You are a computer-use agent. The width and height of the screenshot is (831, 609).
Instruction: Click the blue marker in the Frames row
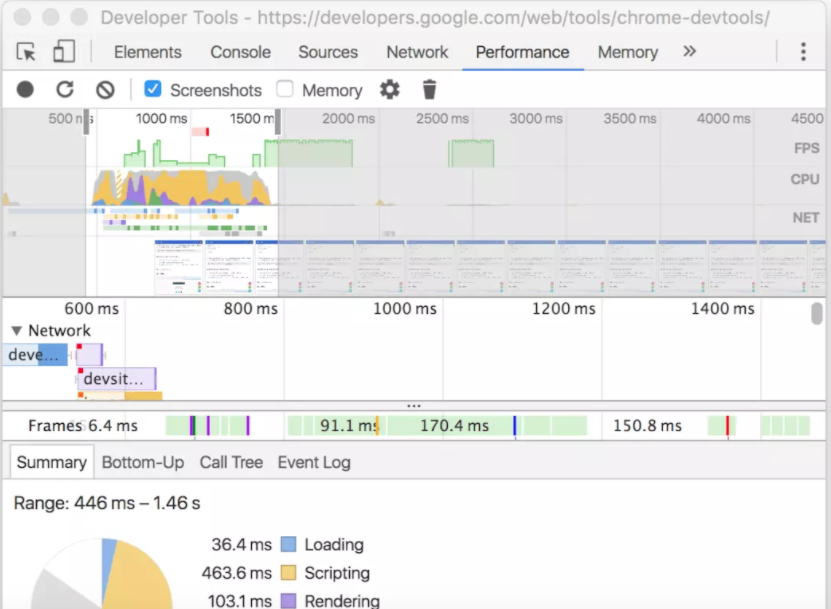[515, 426]
